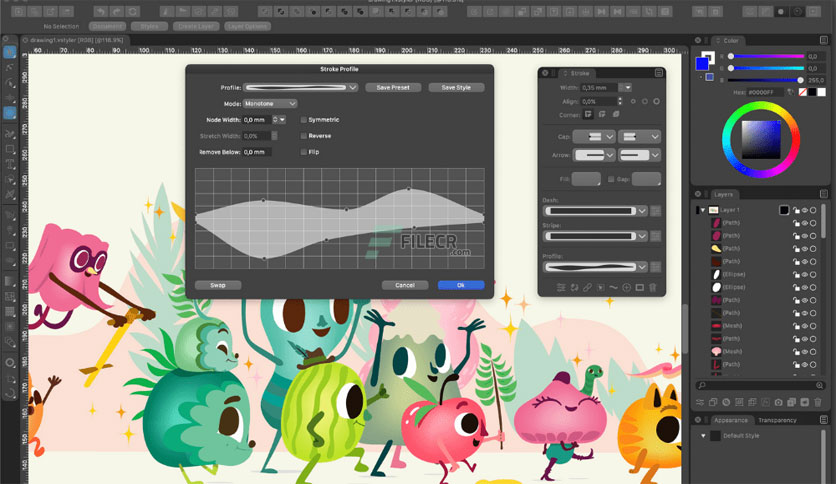
Task: Click the Hex #0000FF input field
Action: tap(766, 92)
